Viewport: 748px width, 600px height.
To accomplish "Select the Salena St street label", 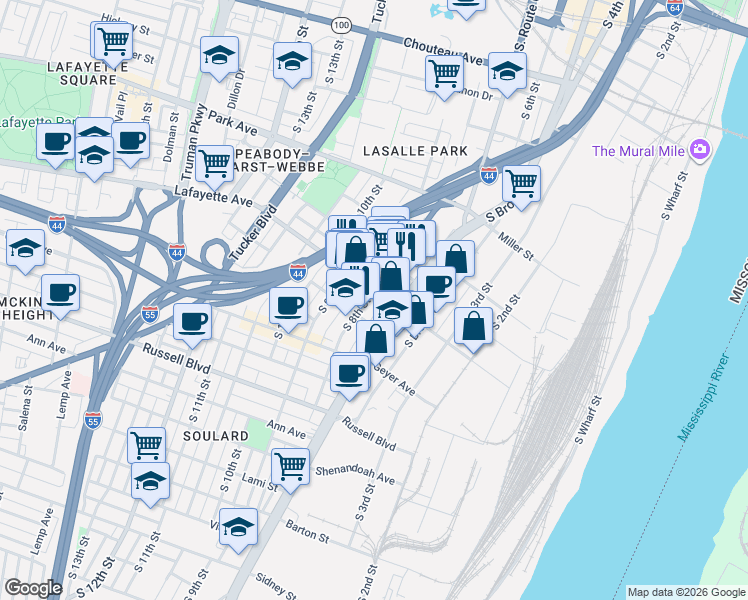I will point(25,408).
